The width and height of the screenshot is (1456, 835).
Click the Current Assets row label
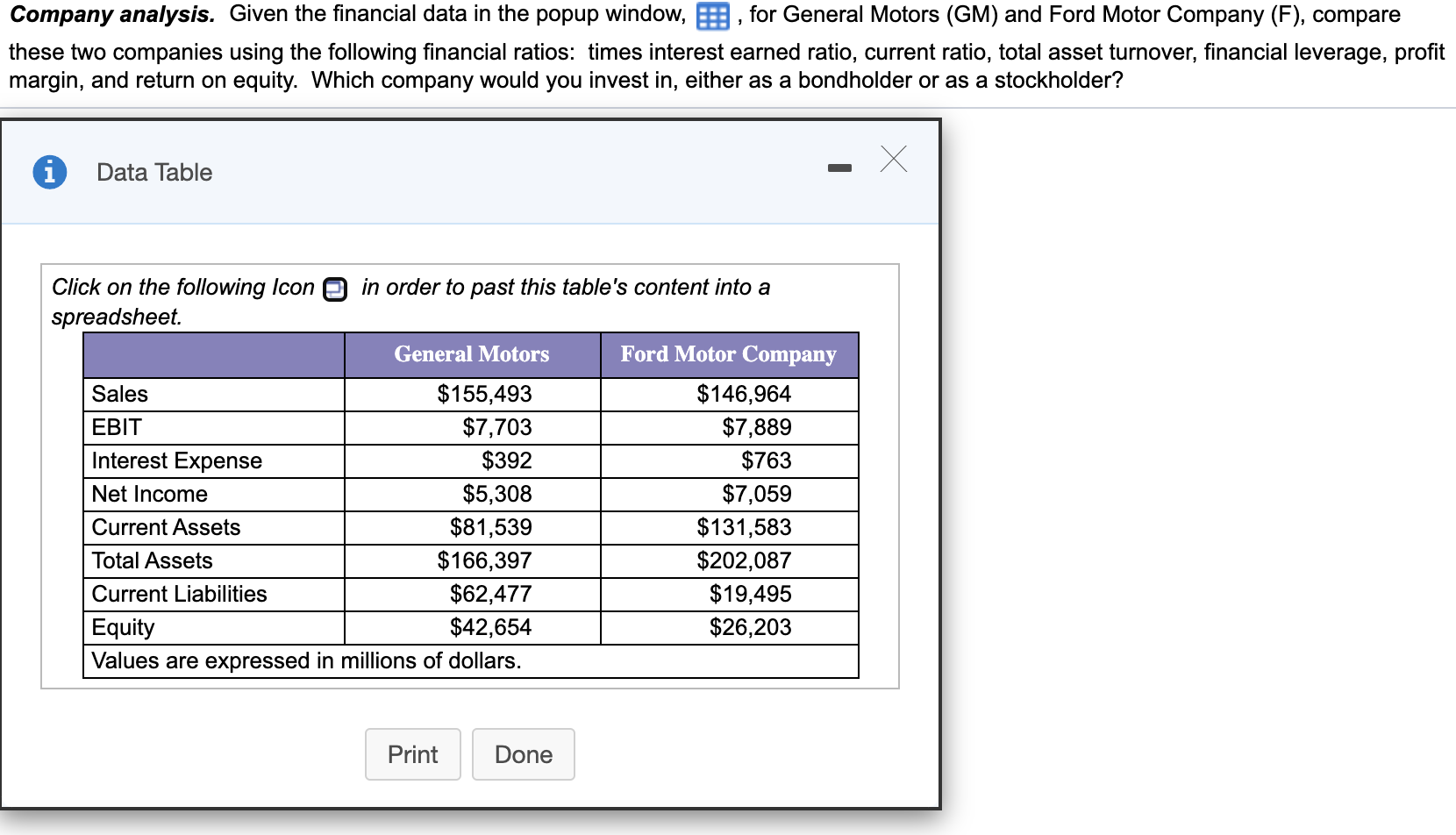167,527
